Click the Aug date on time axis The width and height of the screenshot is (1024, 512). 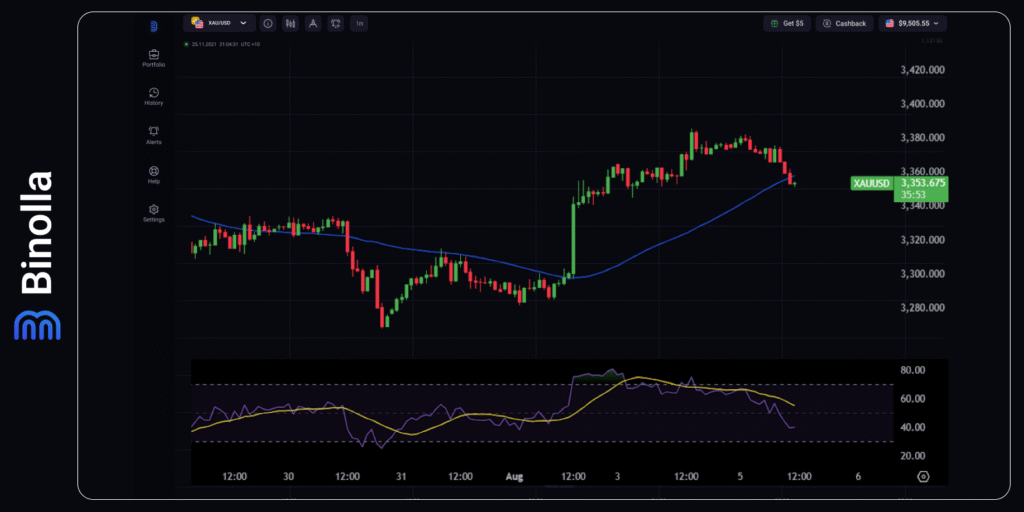tap(515, 477)
